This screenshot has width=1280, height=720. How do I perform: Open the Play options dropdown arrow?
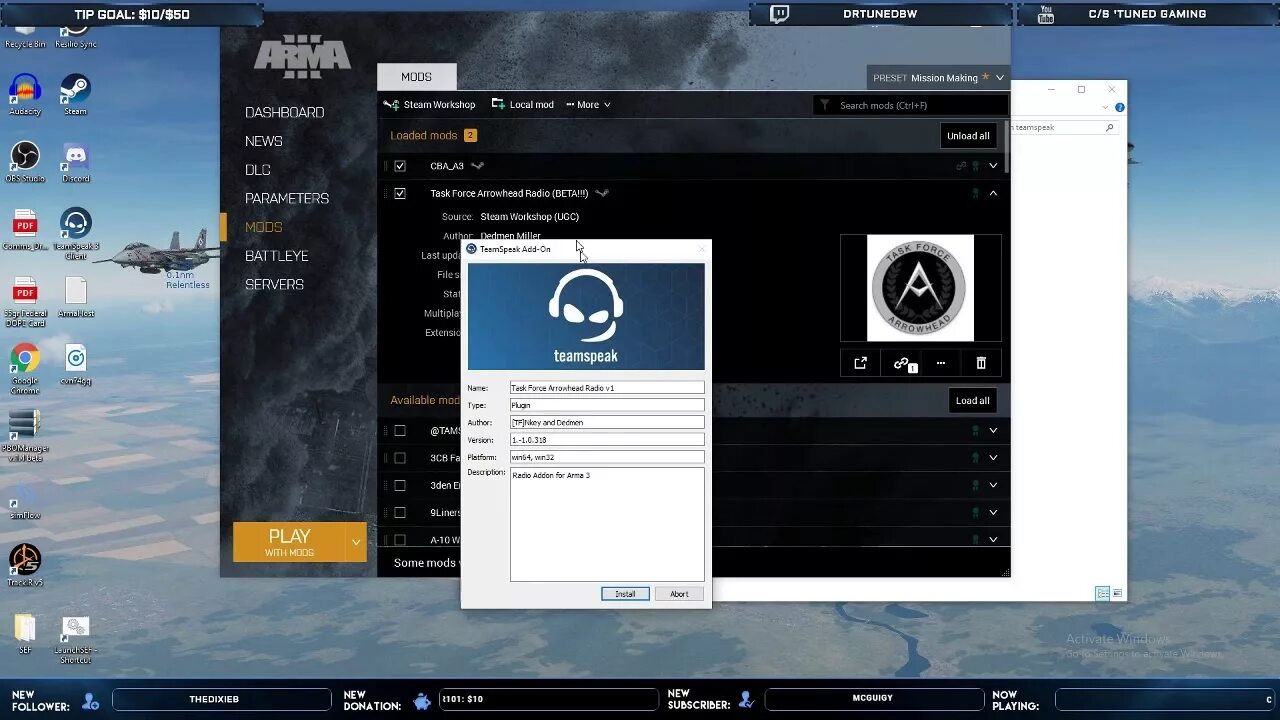356,543
